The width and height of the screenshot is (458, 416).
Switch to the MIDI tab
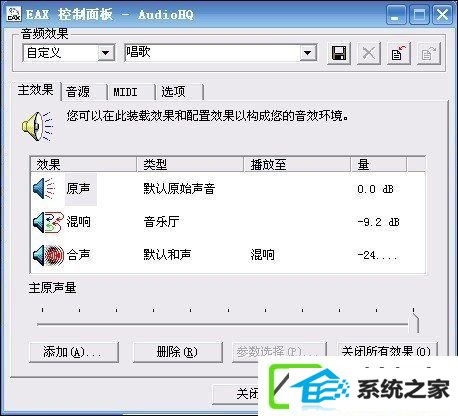point(131,92)
